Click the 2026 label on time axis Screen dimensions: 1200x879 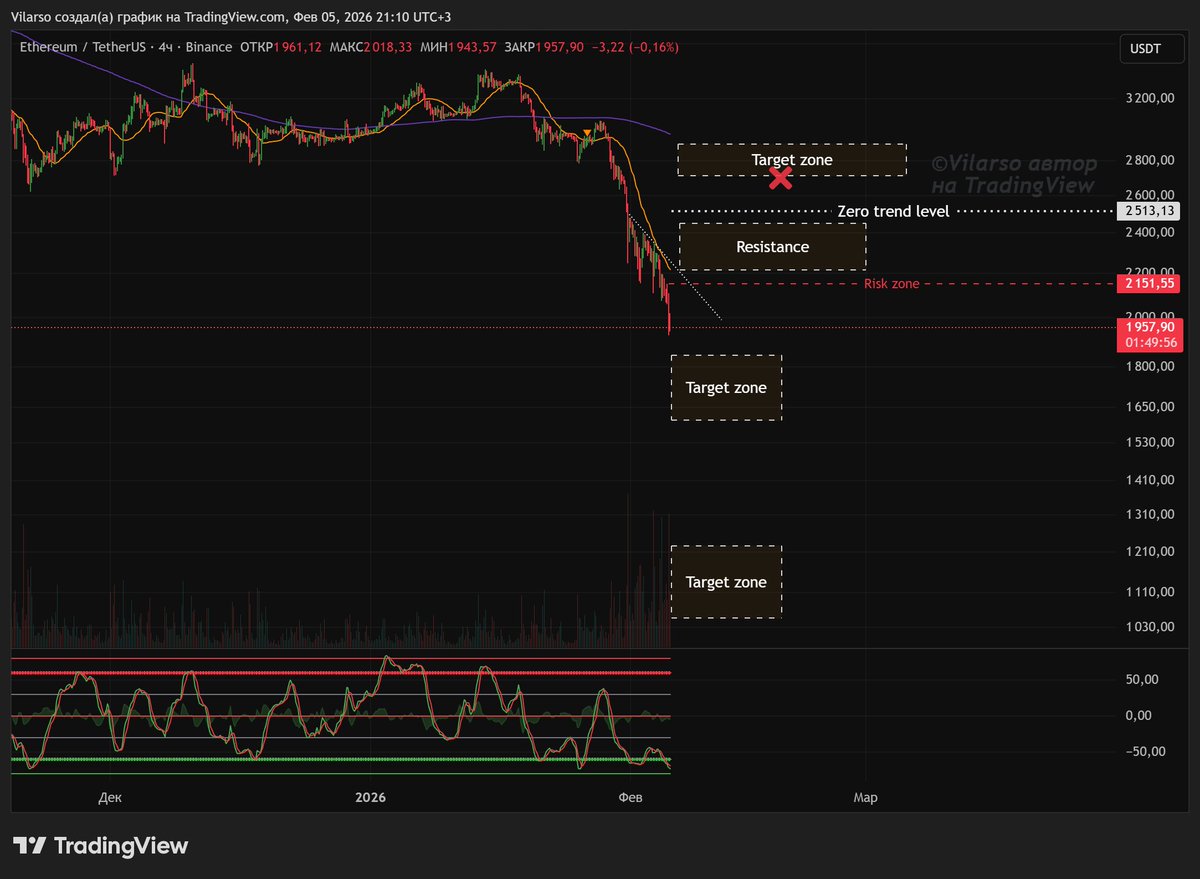coord(370,797)
